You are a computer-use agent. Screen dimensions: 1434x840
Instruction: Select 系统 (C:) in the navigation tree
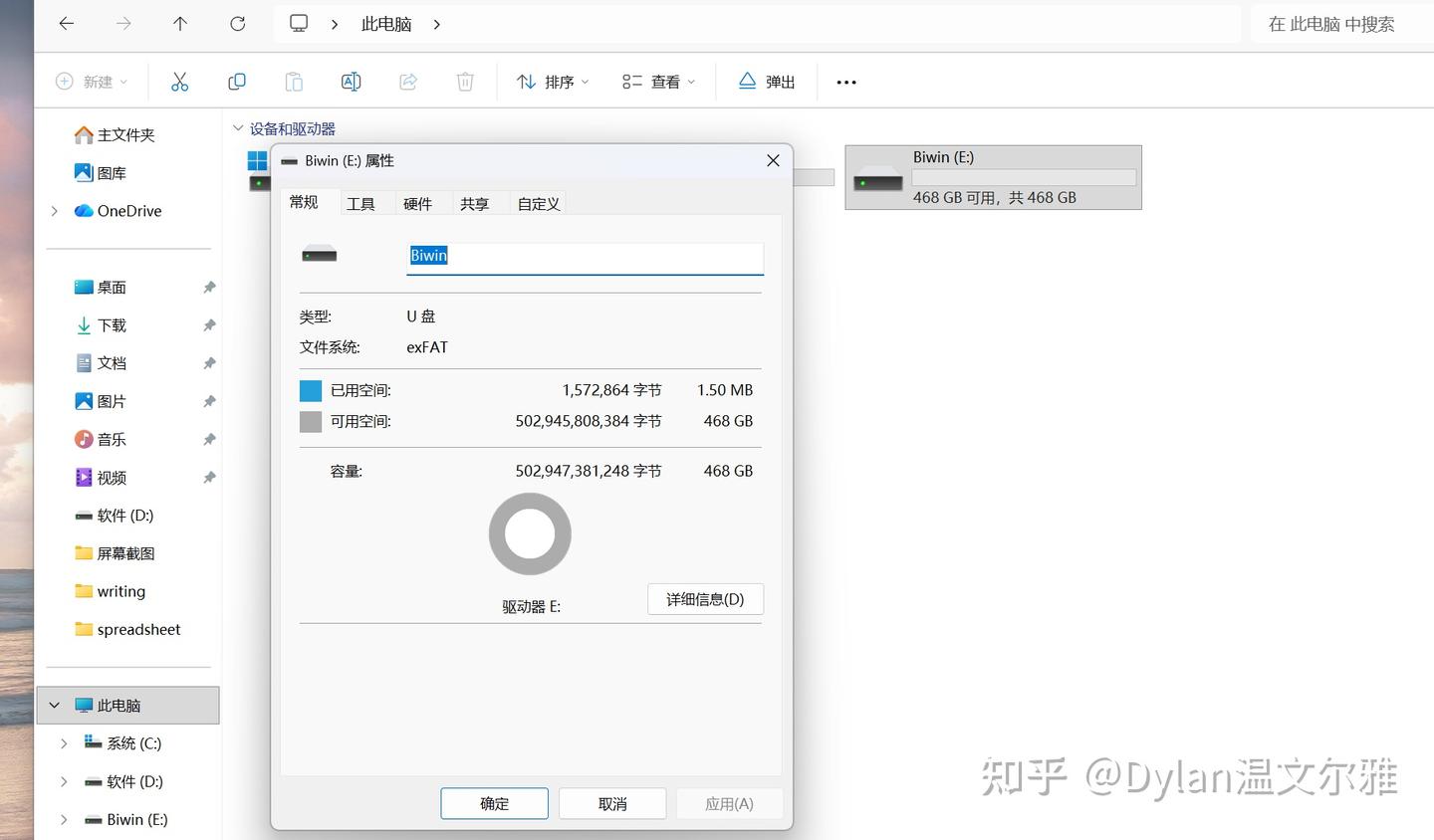[x=122, y=743]
